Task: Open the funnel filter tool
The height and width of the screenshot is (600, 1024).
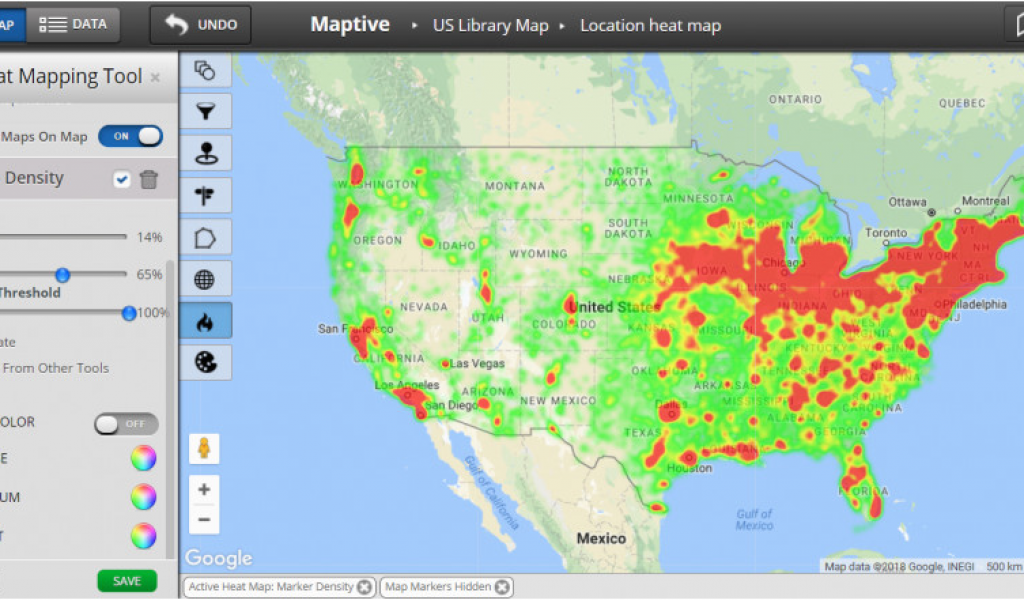Action: pyautogui.click(x=205, y=112)
